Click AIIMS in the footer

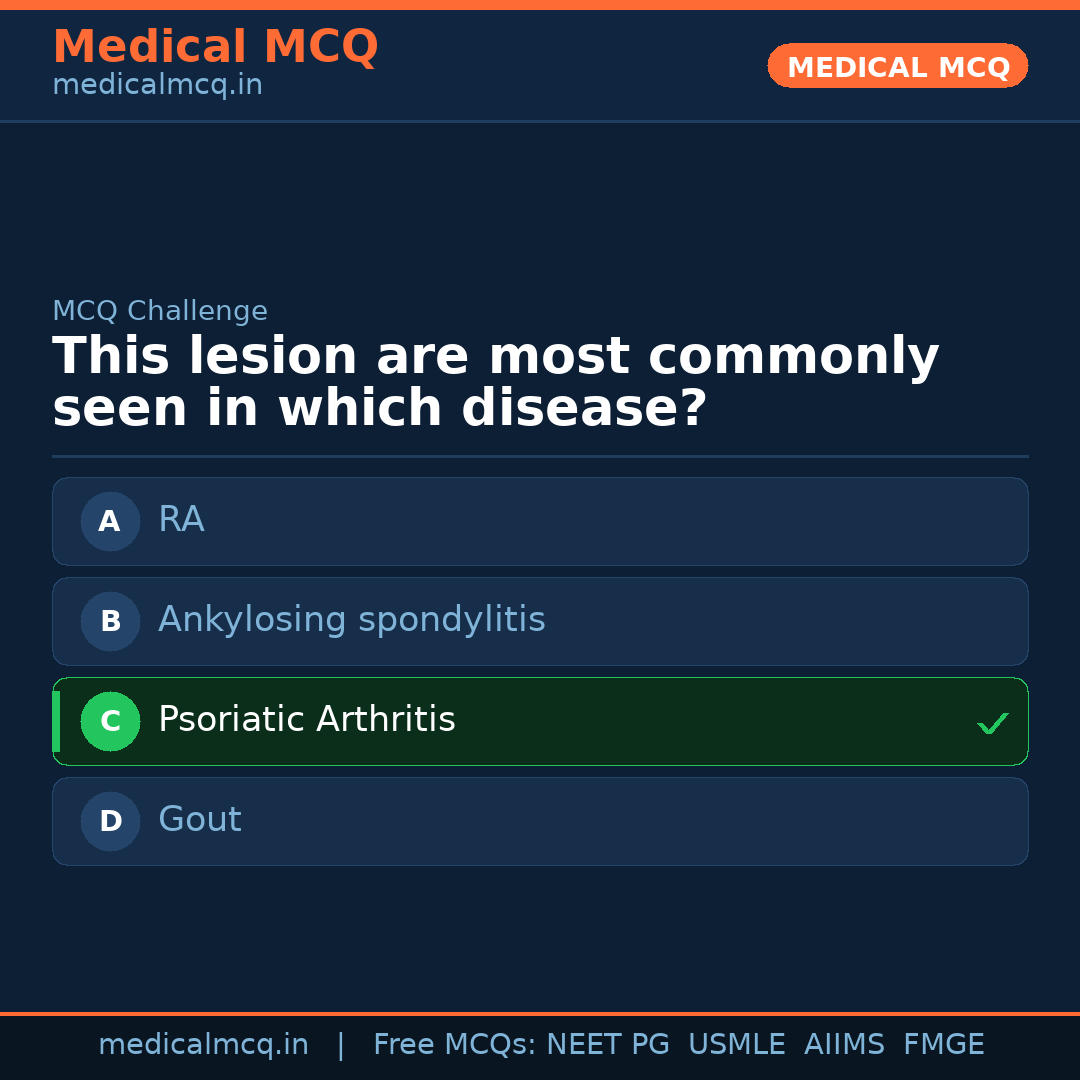(x=844, y=1045)
